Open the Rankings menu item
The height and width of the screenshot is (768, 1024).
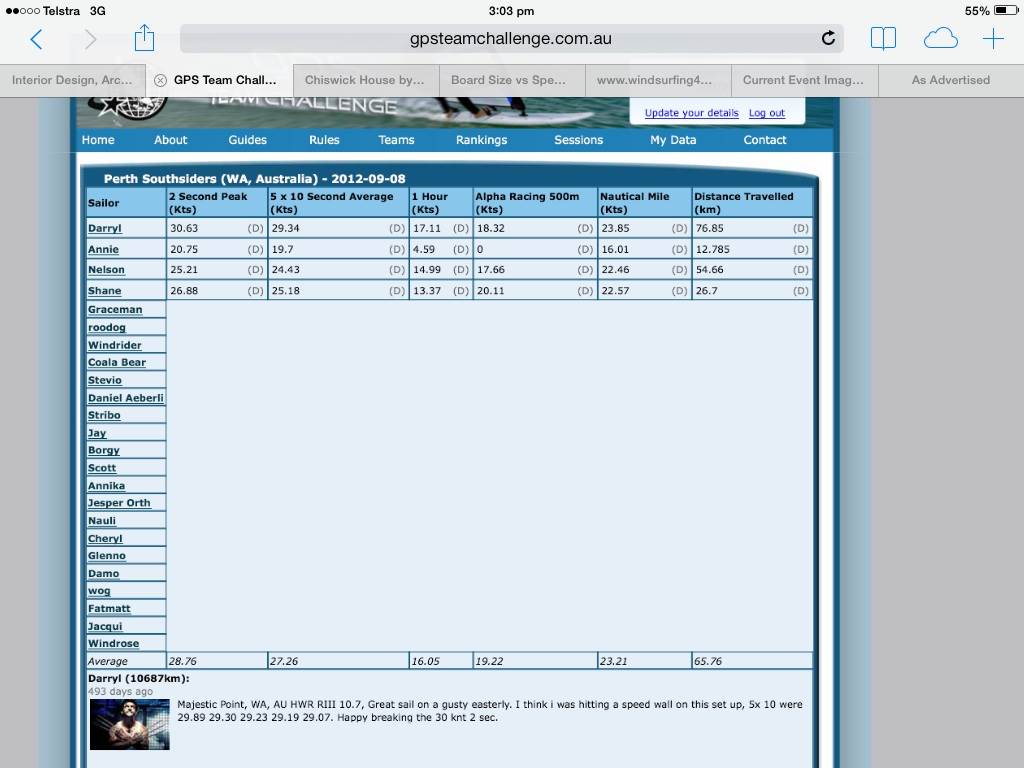(481, 140)
